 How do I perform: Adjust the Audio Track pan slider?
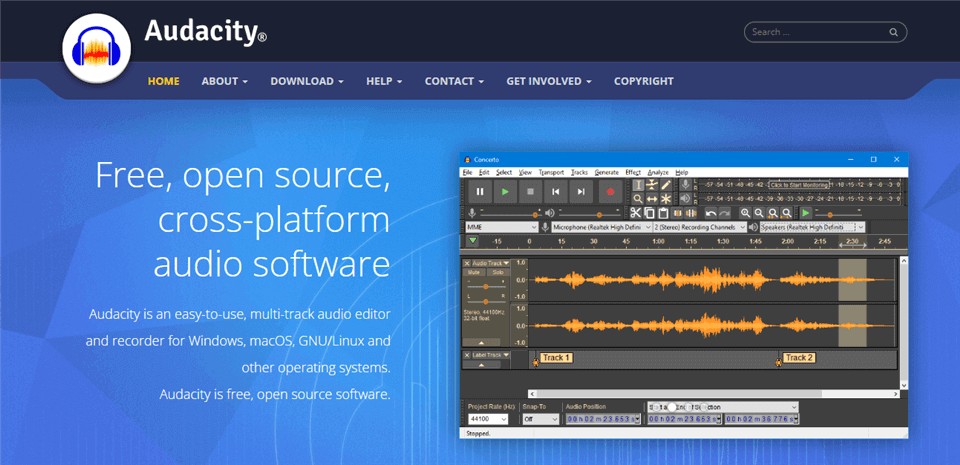486,301
